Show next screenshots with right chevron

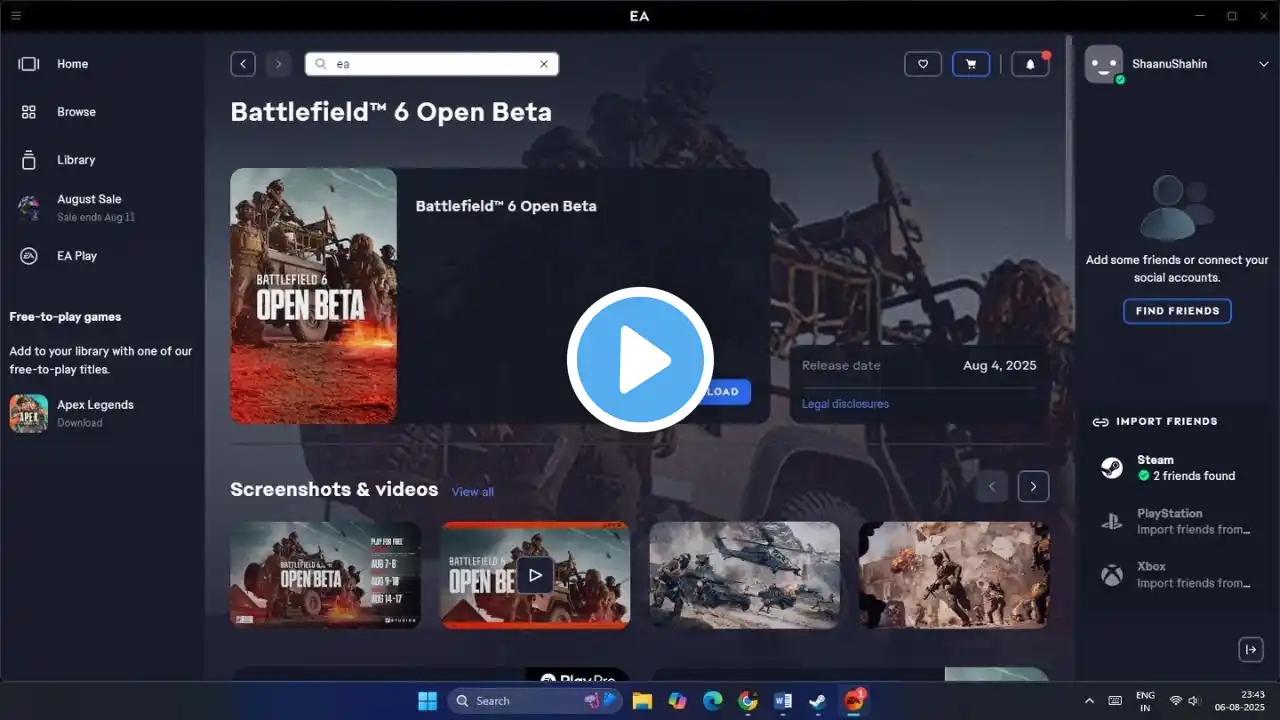click(1033, 487)
